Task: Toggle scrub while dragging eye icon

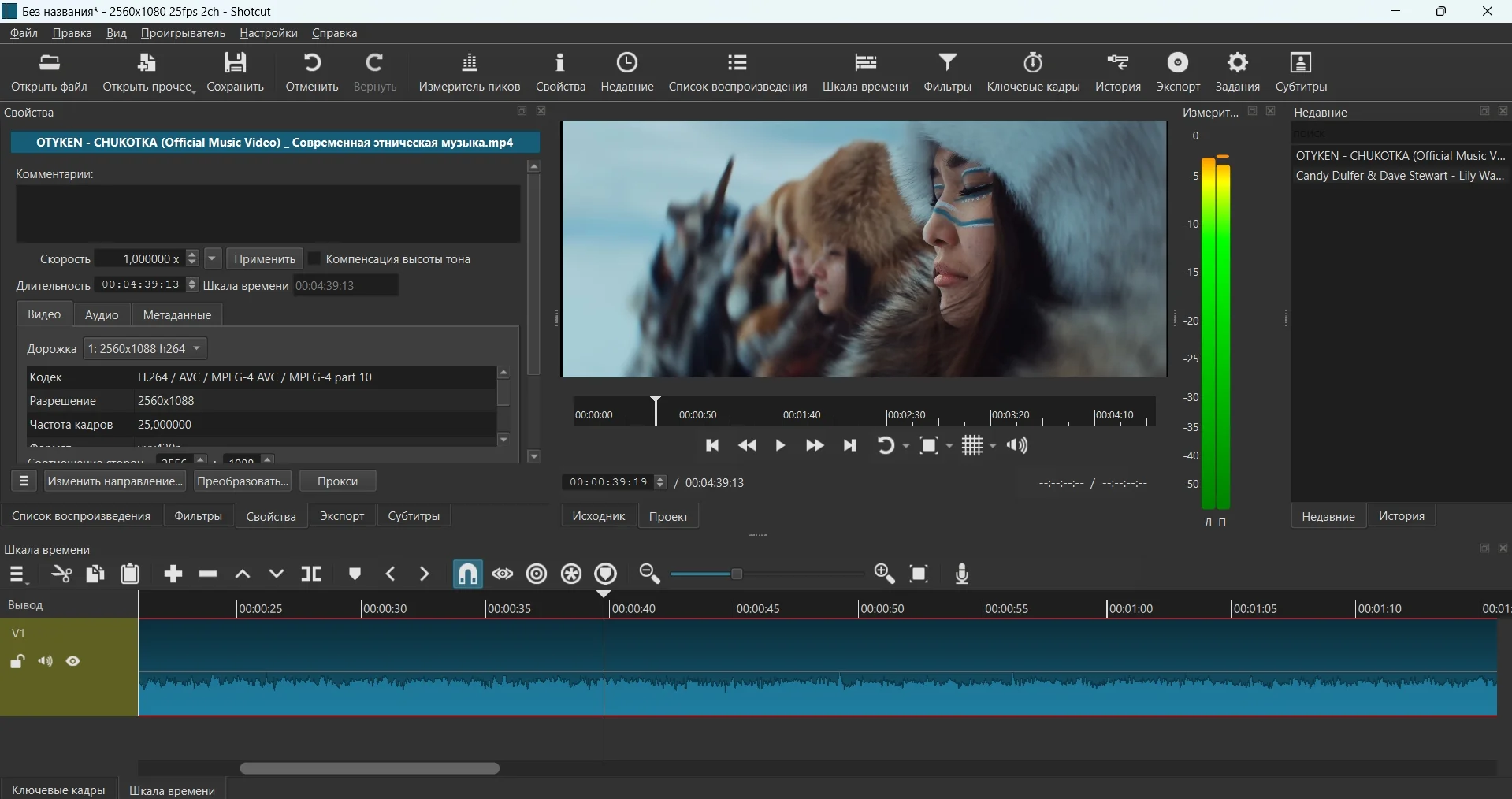Action: (x=503, y=574)
